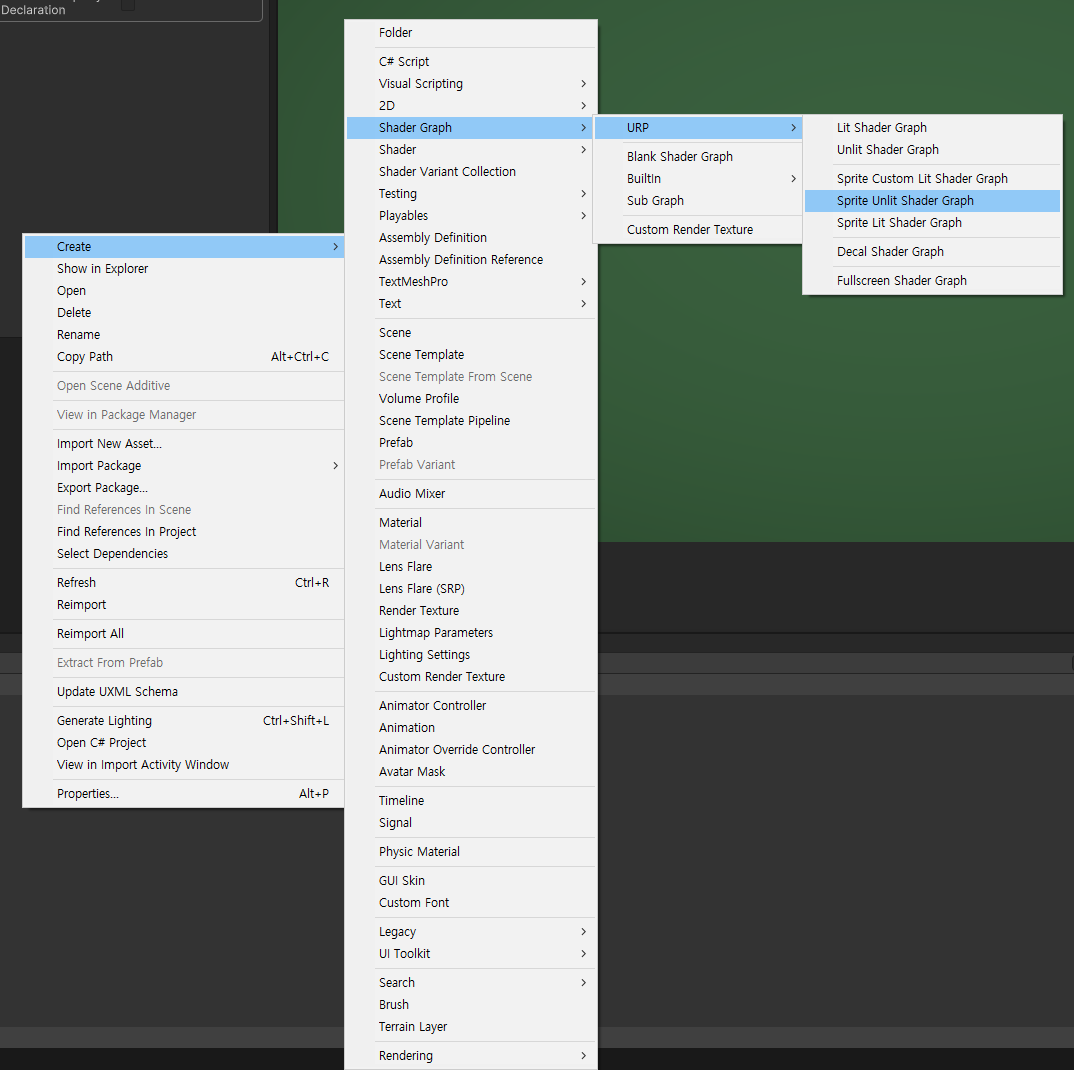Create a Render Texture

pos(471,610)
